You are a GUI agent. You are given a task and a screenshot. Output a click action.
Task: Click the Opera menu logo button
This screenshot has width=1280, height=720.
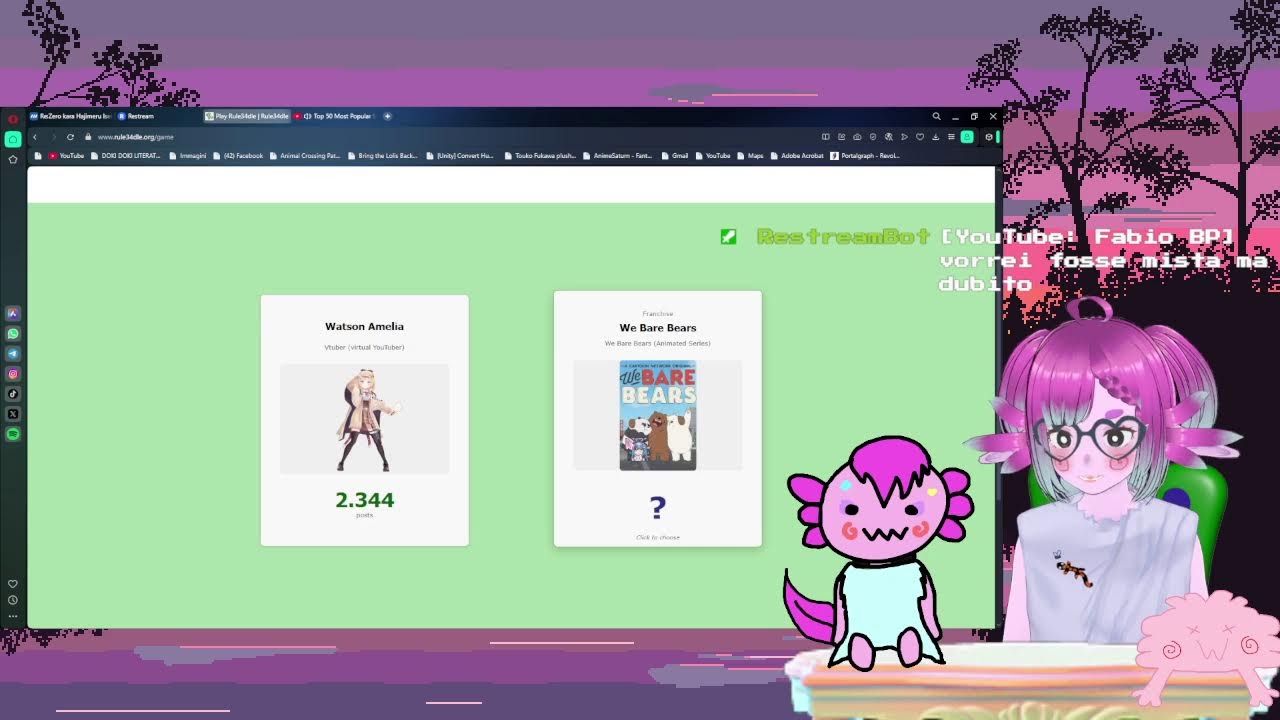[13, 119]
